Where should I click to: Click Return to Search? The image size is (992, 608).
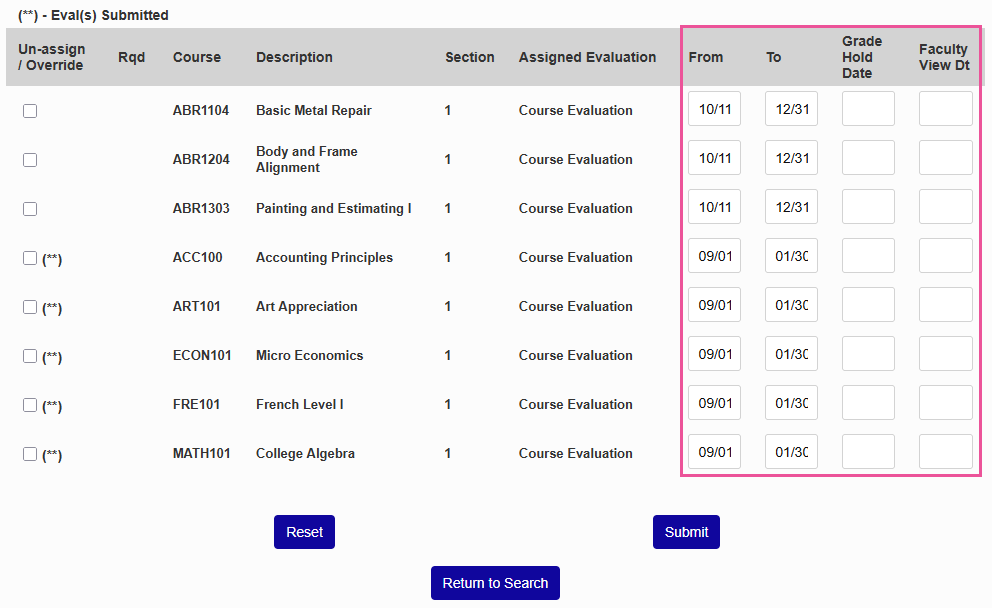[495, 583]
